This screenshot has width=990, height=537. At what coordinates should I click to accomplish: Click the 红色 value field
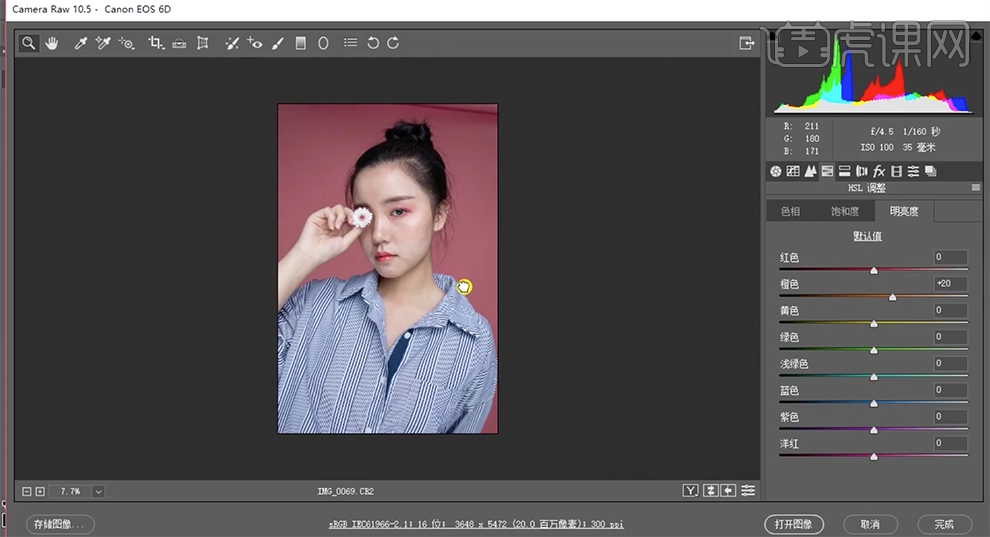coord(950,257)
